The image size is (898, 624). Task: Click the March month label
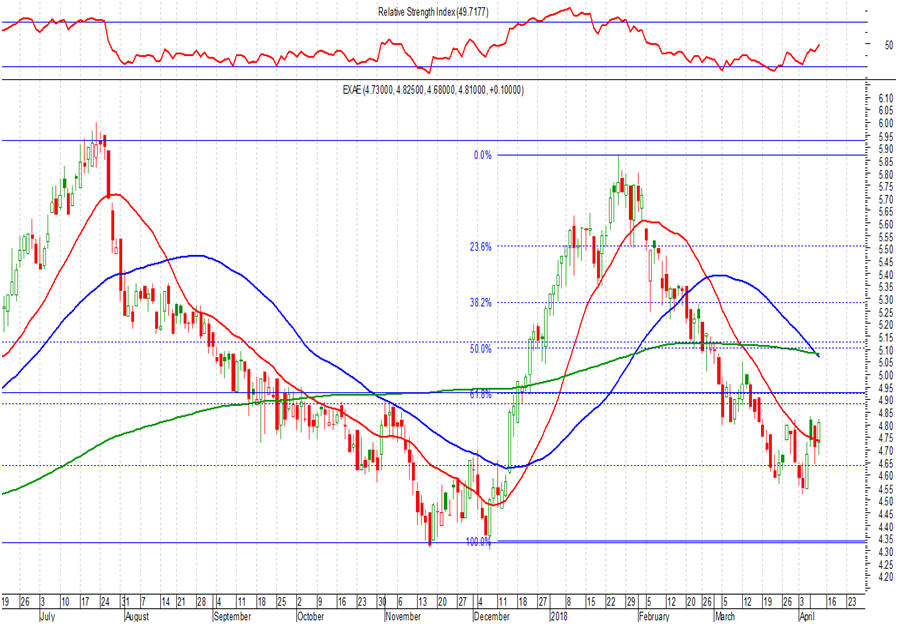coord(724,617)
